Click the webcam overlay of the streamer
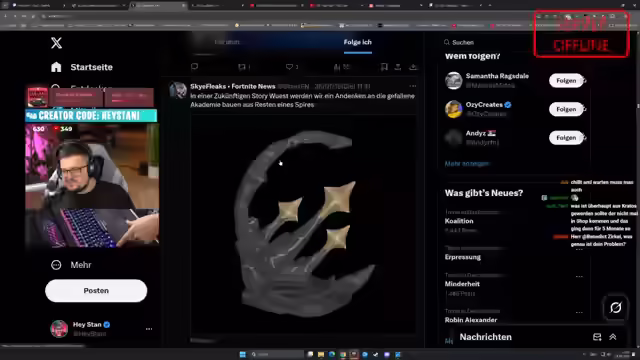This screenshot has height=360, width=640. (x=92, y=185)
